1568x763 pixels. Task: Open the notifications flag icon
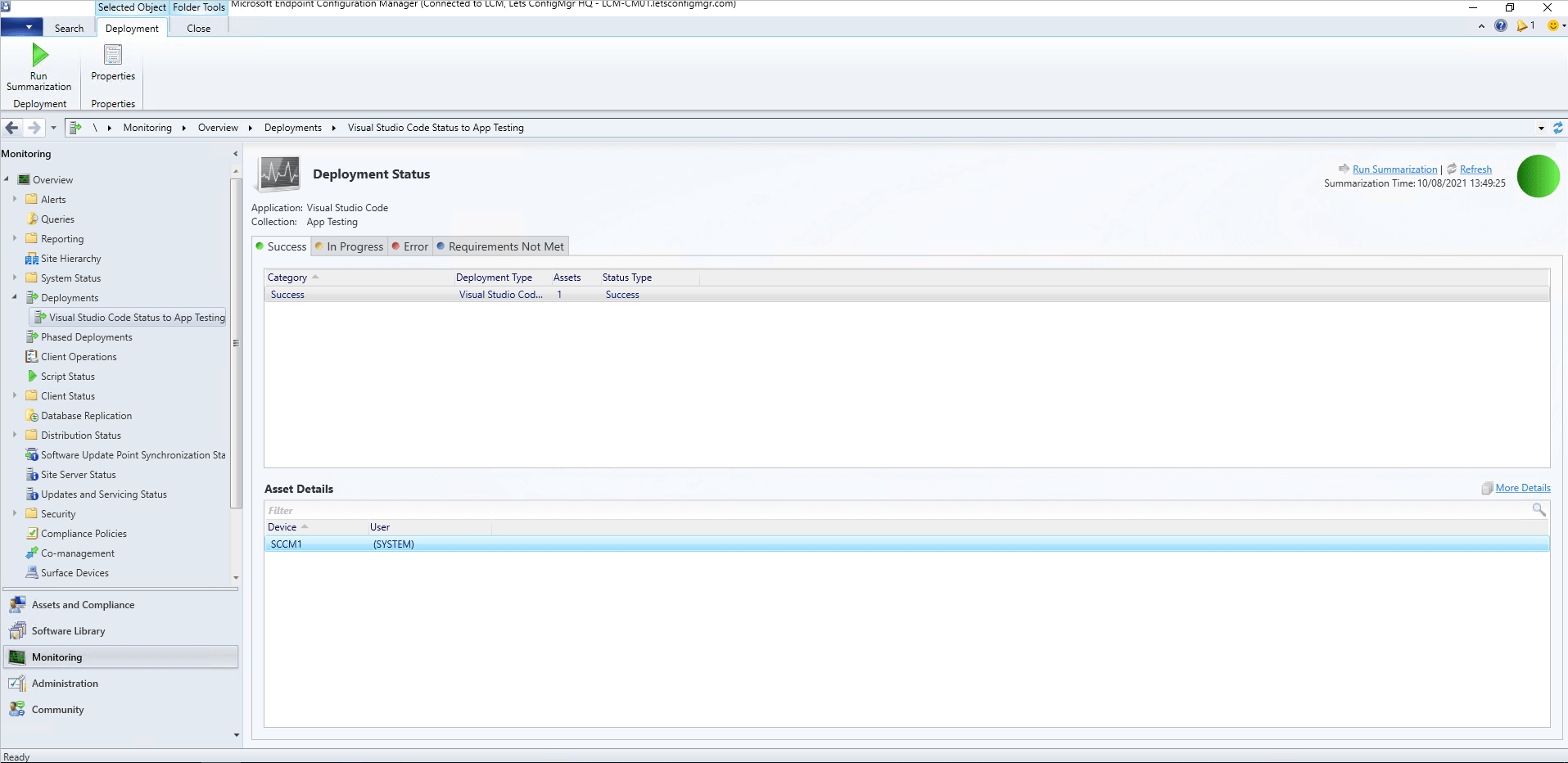point(1522,26)
